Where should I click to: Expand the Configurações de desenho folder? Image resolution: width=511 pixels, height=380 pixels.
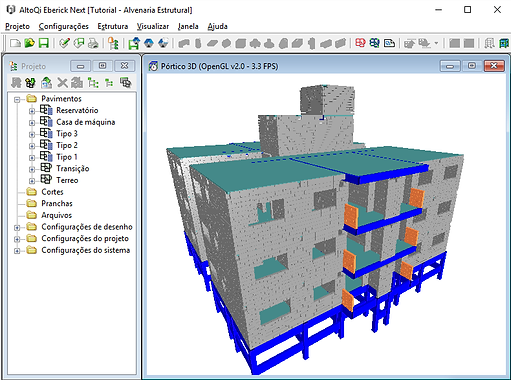(17, 228)
